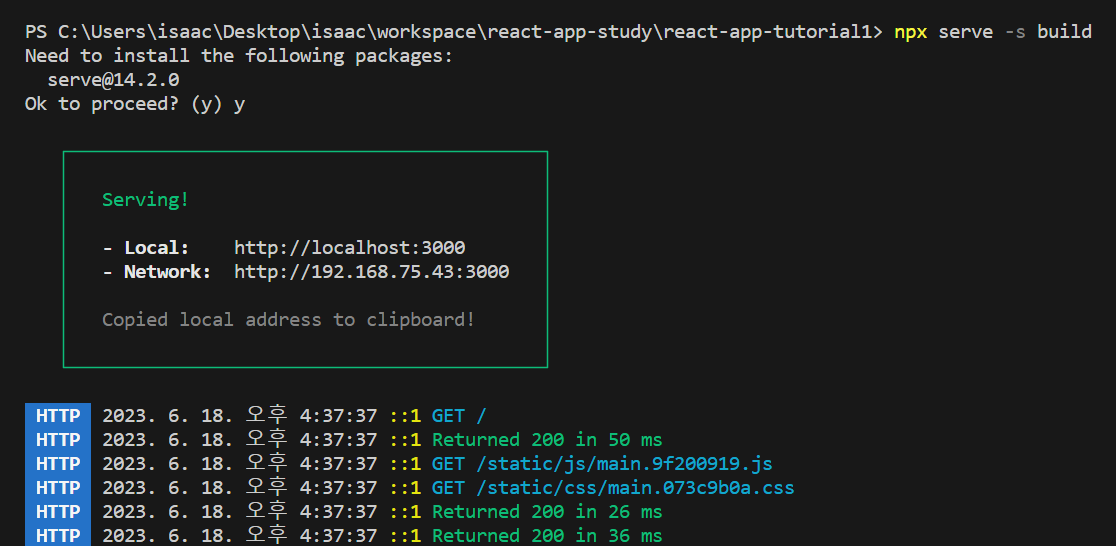Viewport: 1116px width, 546px height.
Task: Select the 'serve@14.2.0' package name
Action: [x=113, y=80]
